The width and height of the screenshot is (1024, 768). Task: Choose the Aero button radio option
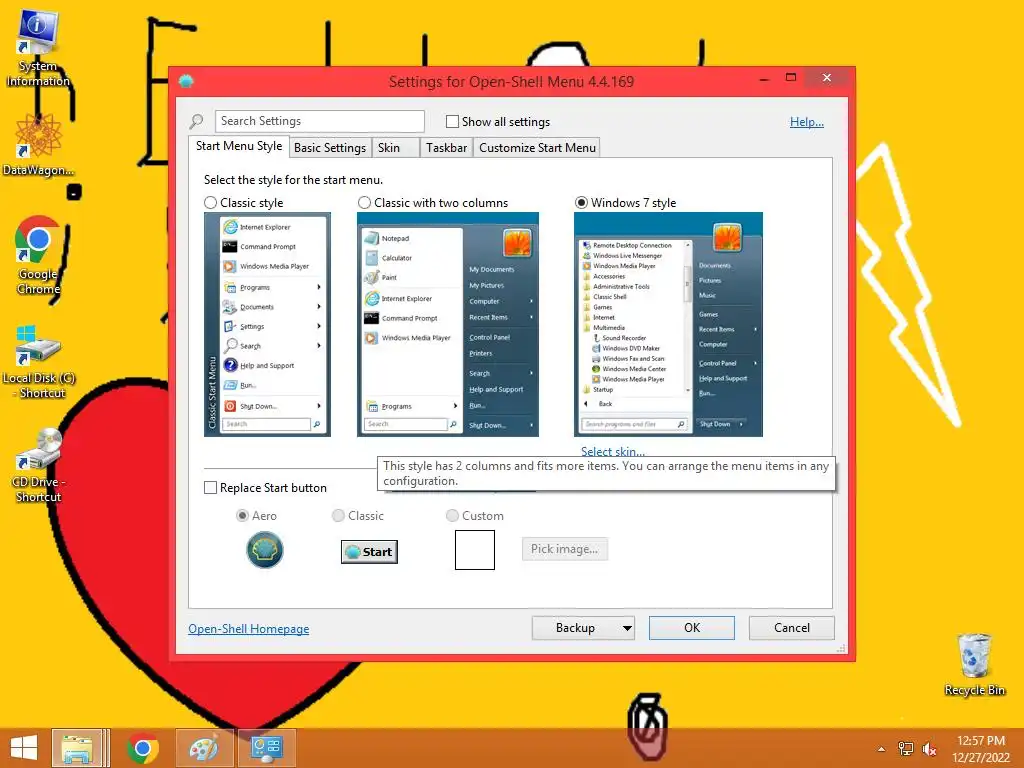(242, 516)
